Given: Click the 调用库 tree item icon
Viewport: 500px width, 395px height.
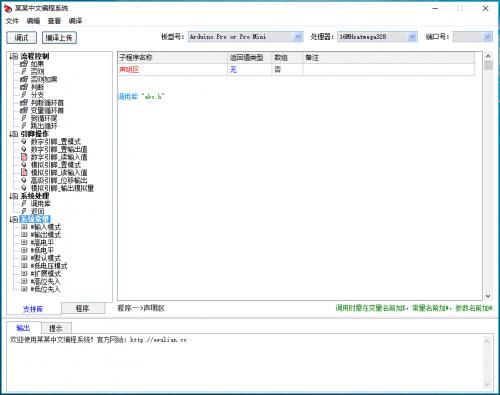Looking at the screenshot, I should click(24, 203).
